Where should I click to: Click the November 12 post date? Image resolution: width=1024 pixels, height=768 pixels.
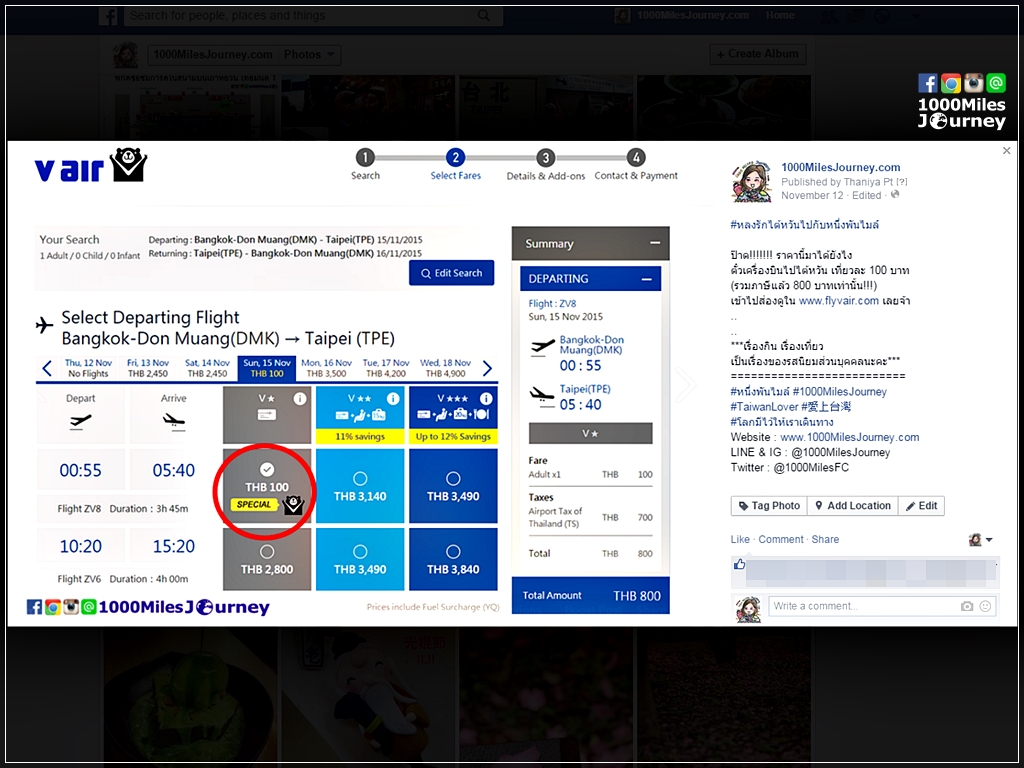click(812, 195)
